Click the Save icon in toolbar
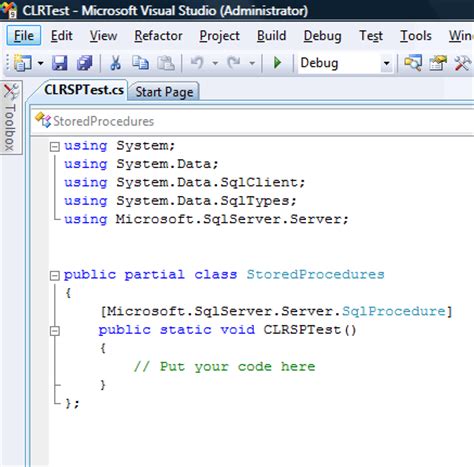 (60, 63)
